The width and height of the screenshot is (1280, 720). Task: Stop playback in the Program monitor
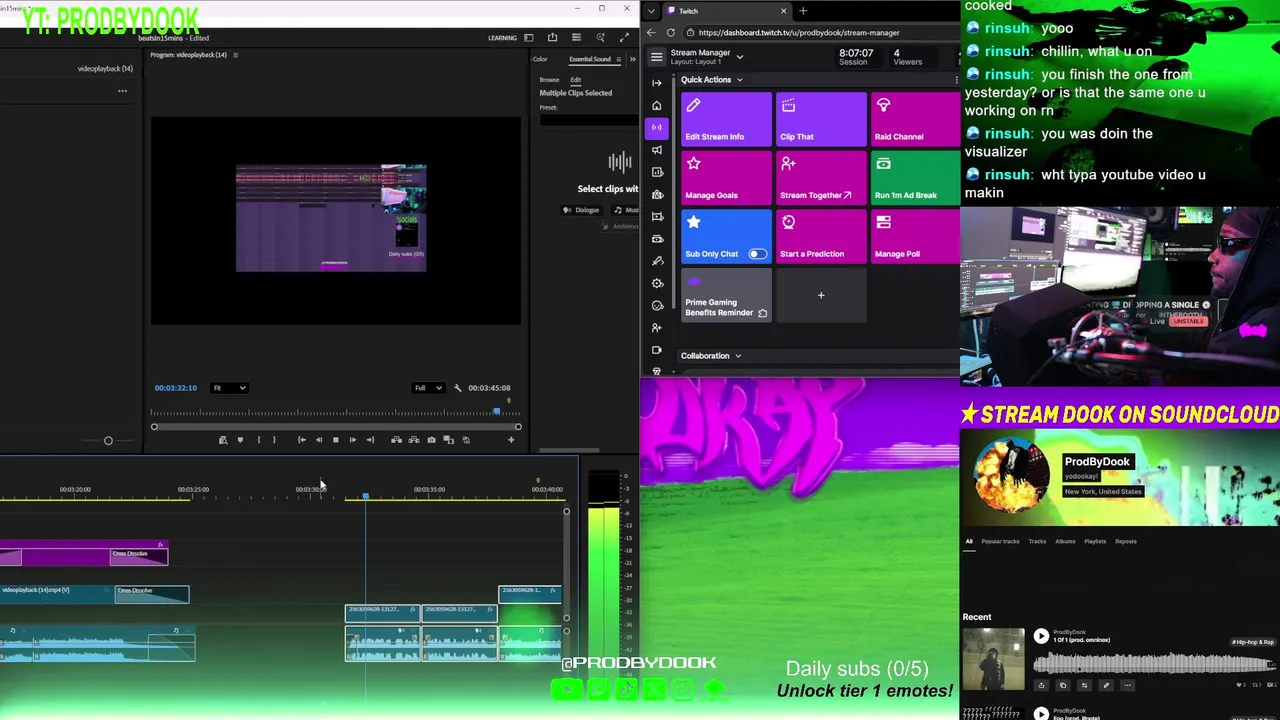[x=335, y=440]
